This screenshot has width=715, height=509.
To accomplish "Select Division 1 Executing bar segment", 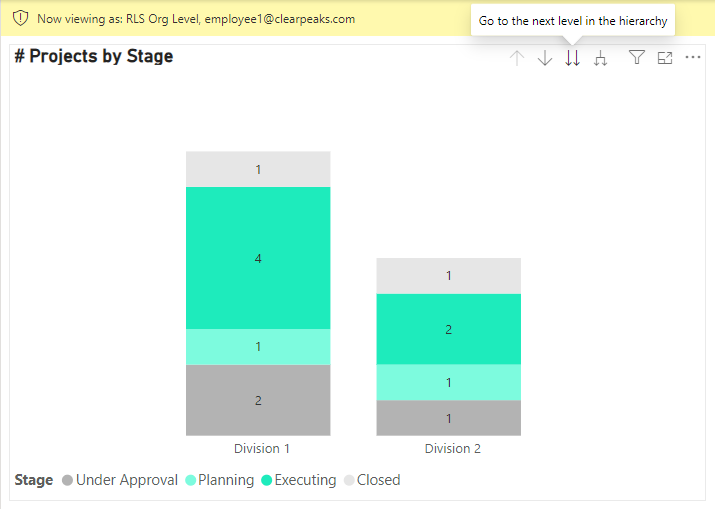I will (258, 258).
